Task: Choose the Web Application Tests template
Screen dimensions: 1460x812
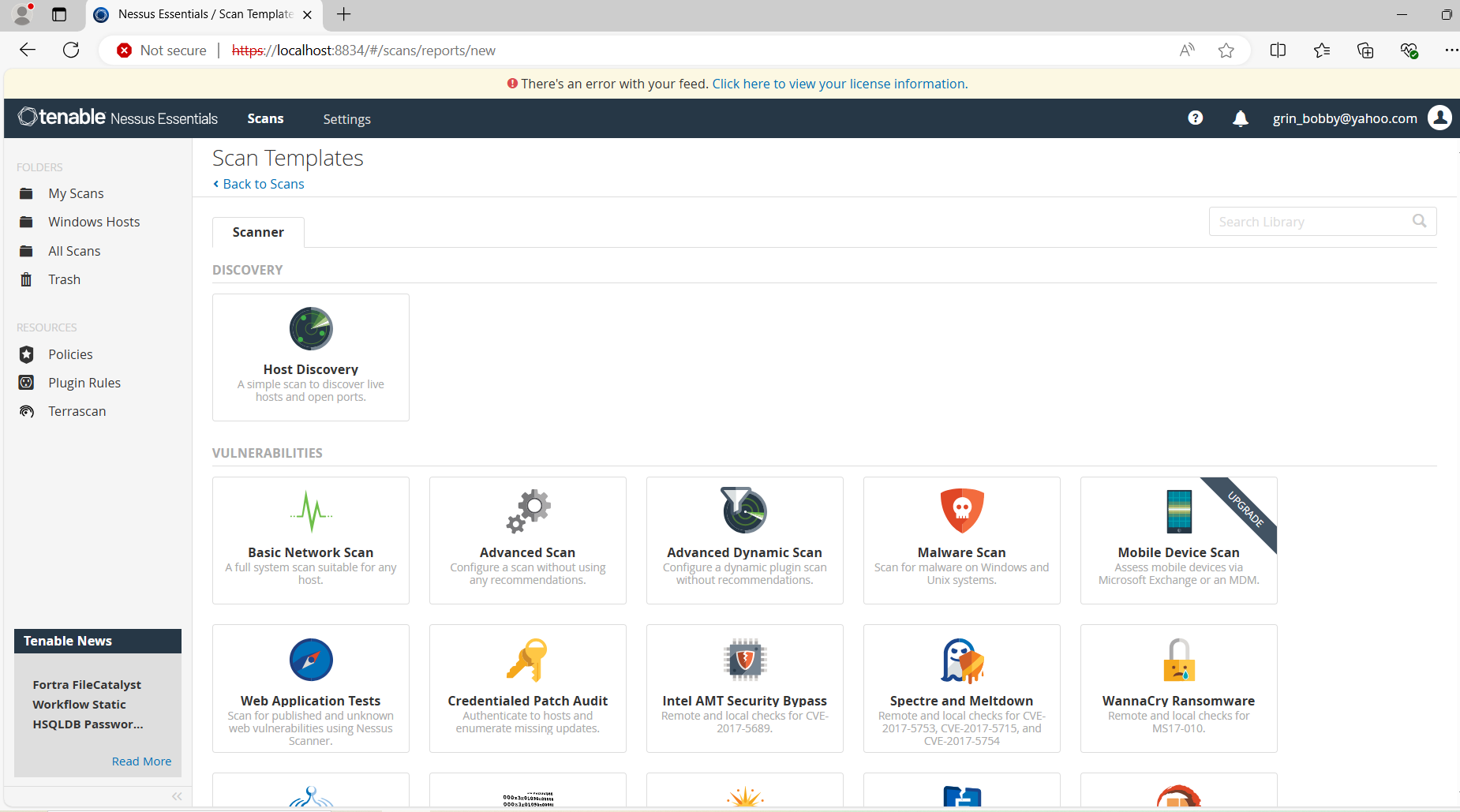Action: tap(310, 687)
